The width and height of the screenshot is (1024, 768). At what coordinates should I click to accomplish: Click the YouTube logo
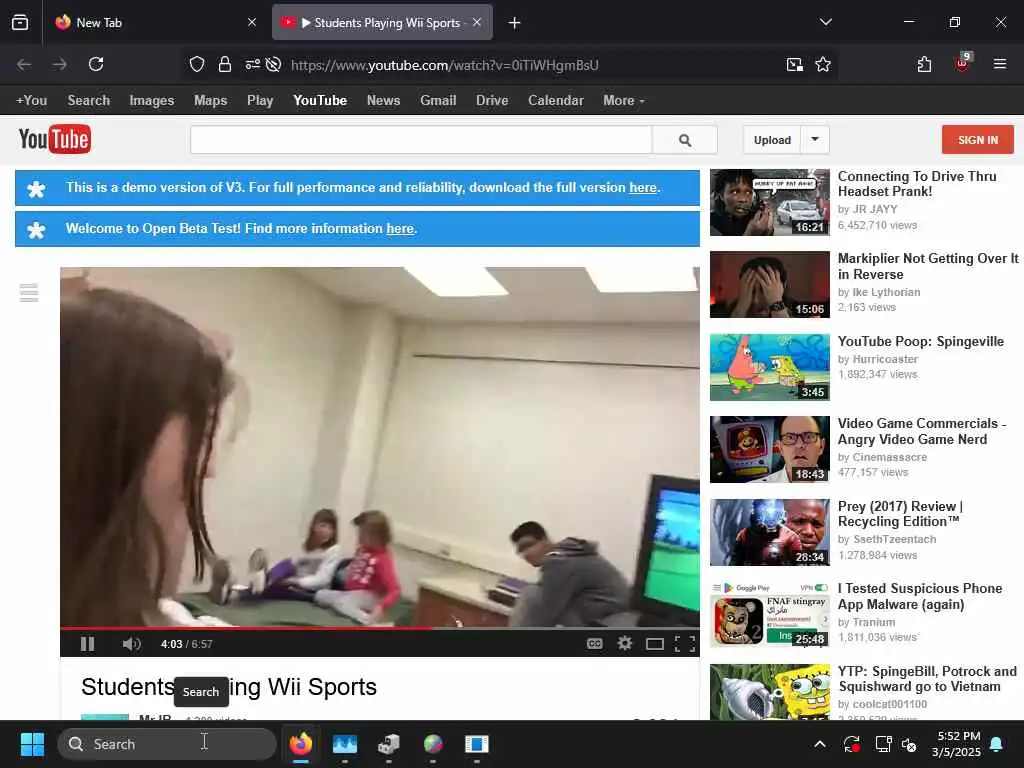point(55,139)
